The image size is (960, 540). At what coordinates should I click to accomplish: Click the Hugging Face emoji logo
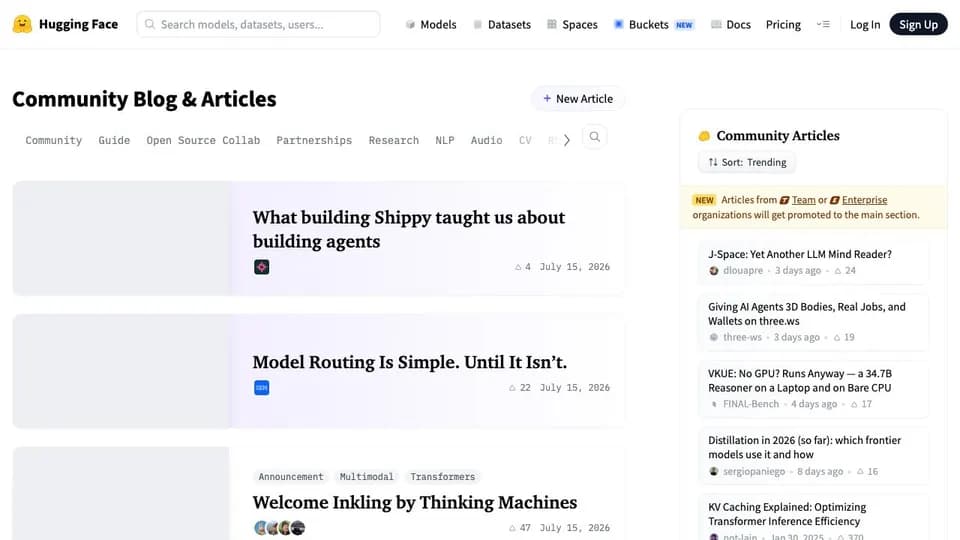coord(22,24)
